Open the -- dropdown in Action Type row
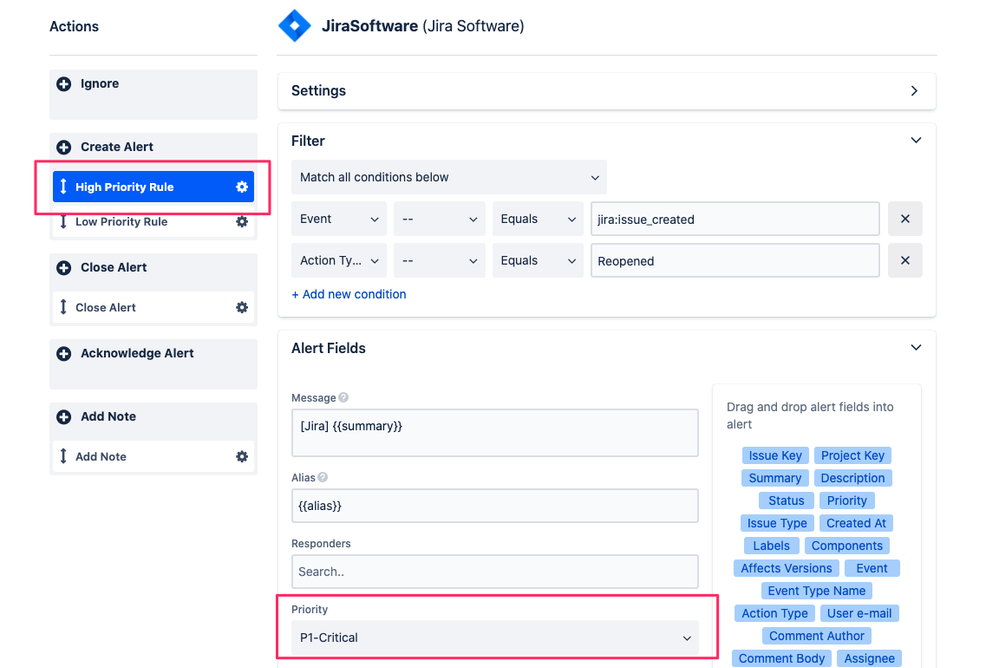 (x=440, y=261)
